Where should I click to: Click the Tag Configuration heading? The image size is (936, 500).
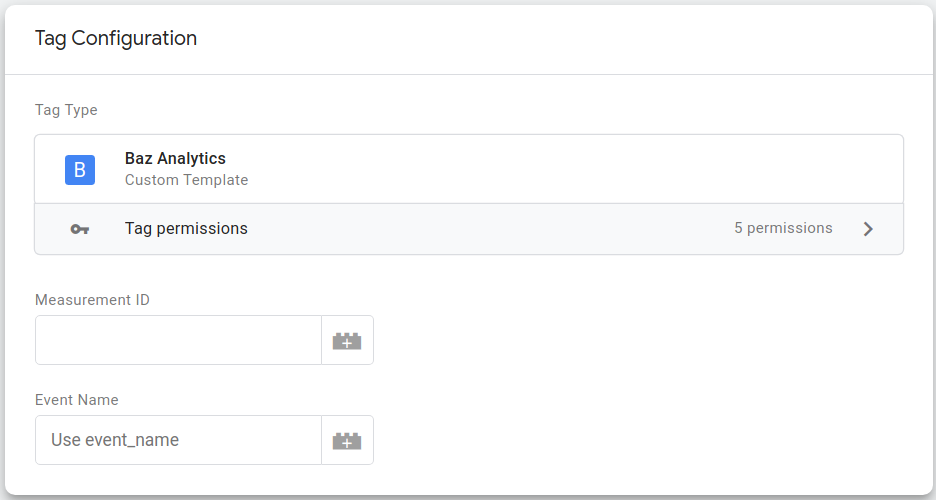coord(116,39)
